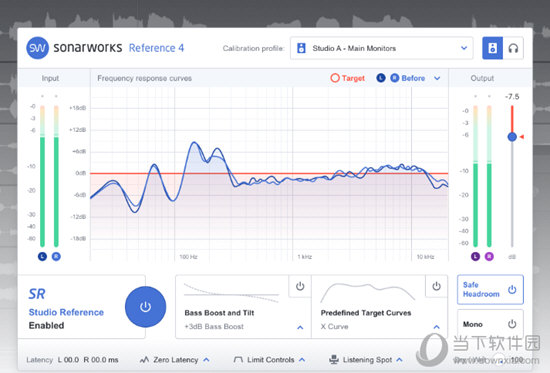Switch to speaker calibration mode icon
The height and width of the screenshot is (373, 550).
point(492,48)
